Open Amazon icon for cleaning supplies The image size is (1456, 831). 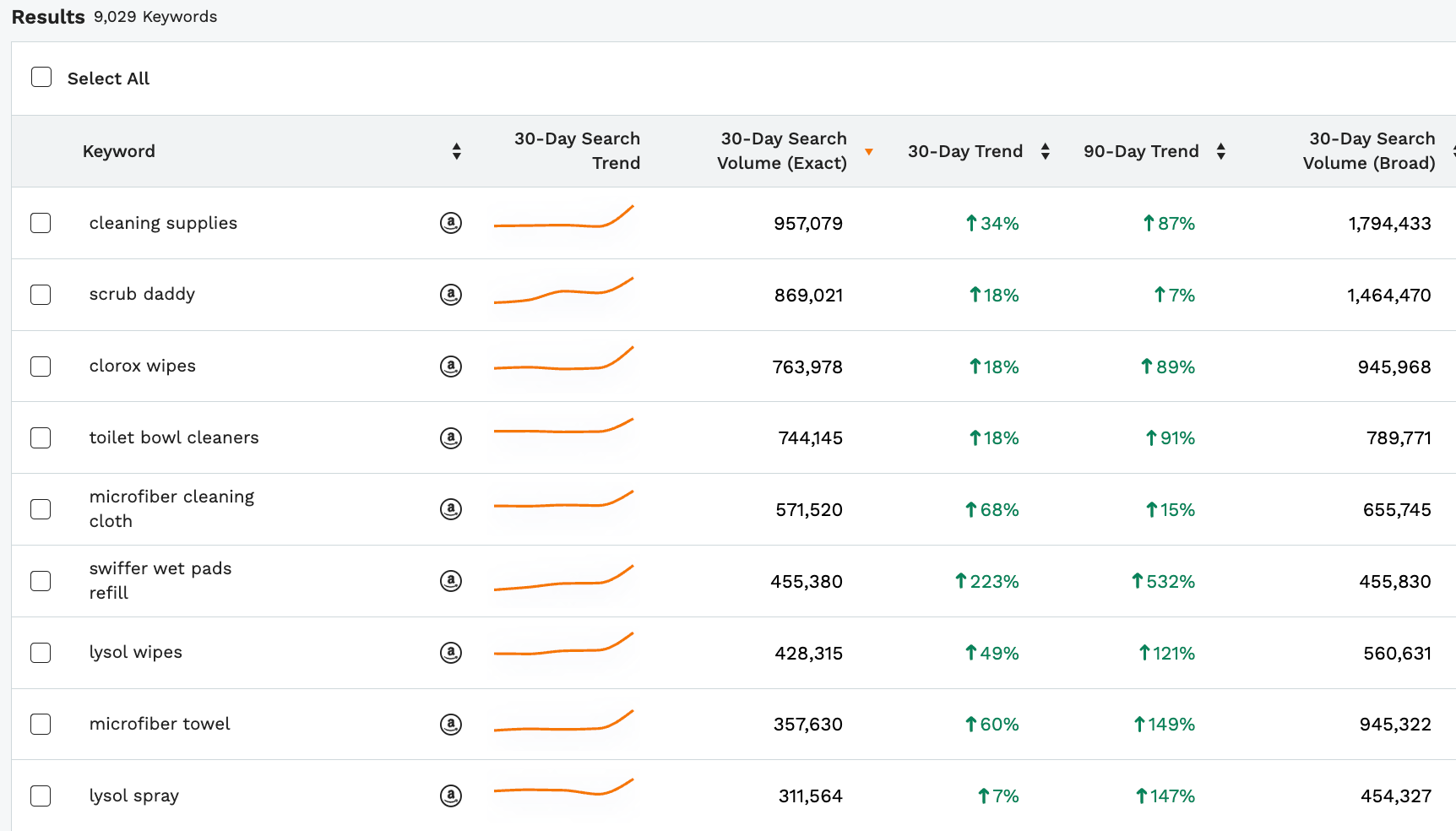click(x=451, y=223)
